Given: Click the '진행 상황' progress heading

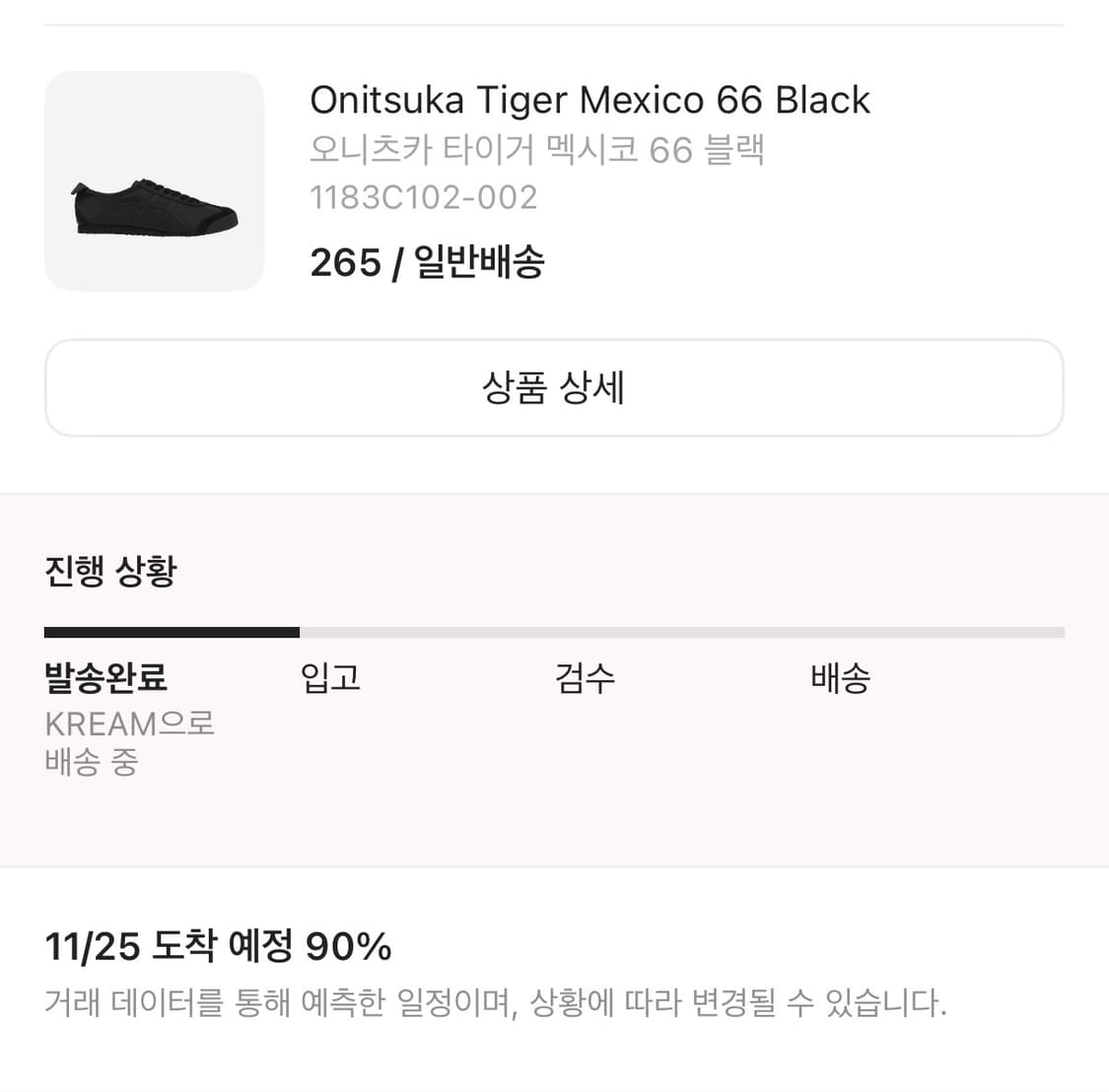Looking at the screenshot, I should tap(109, 570).
